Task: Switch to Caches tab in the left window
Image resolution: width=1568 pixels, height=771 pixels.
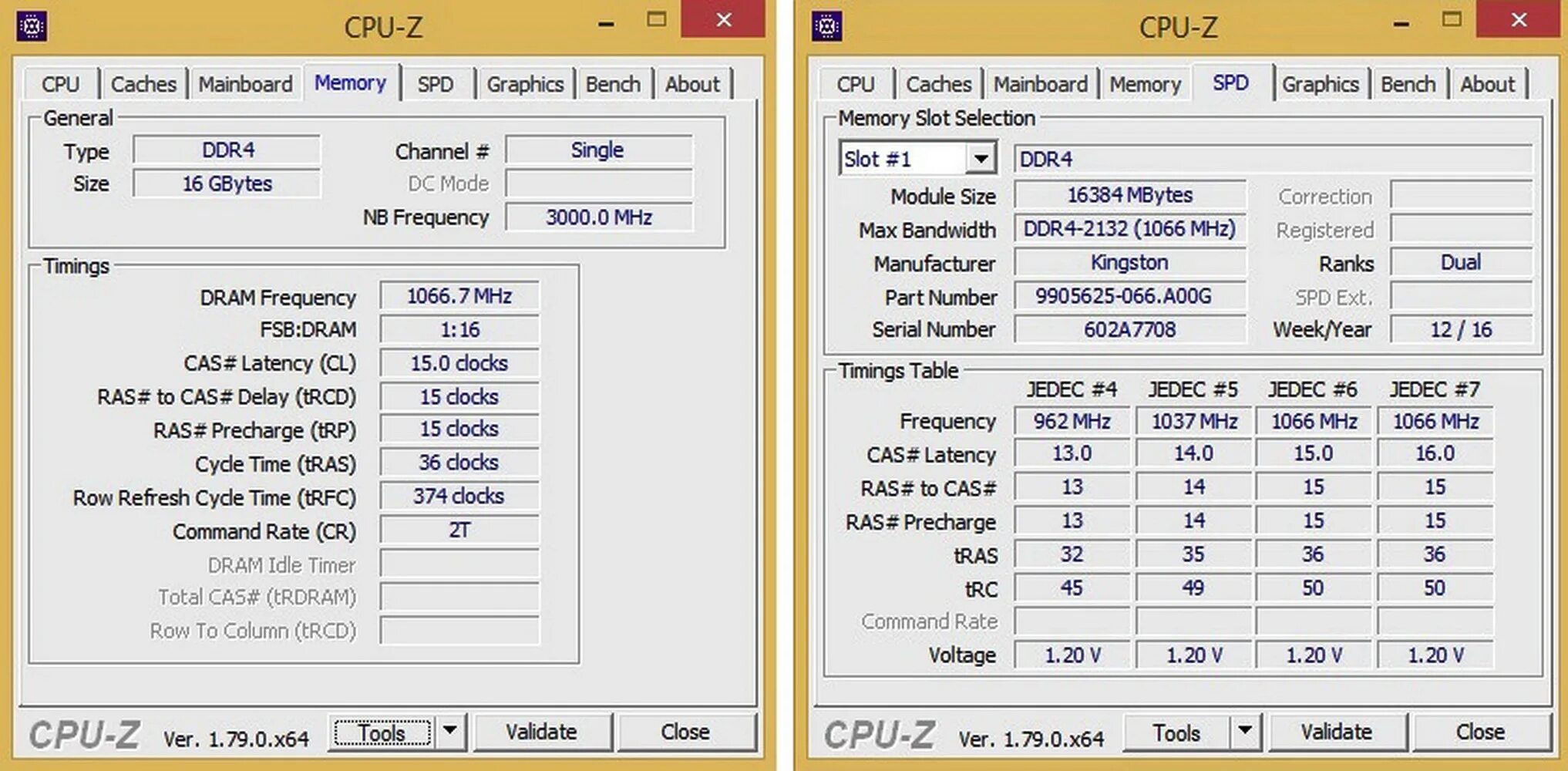Action: click(143, 84)
